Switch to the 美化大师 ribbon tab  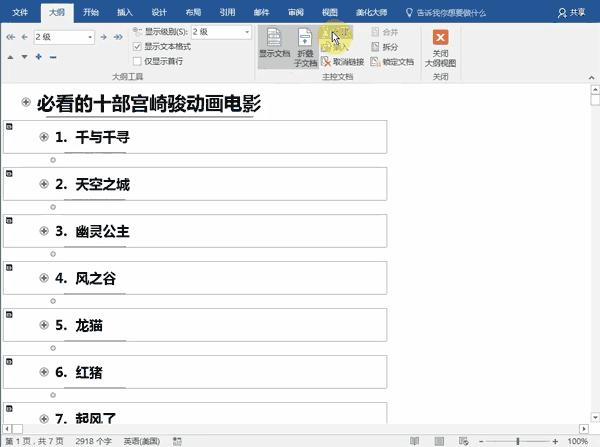tap(371, 12)
